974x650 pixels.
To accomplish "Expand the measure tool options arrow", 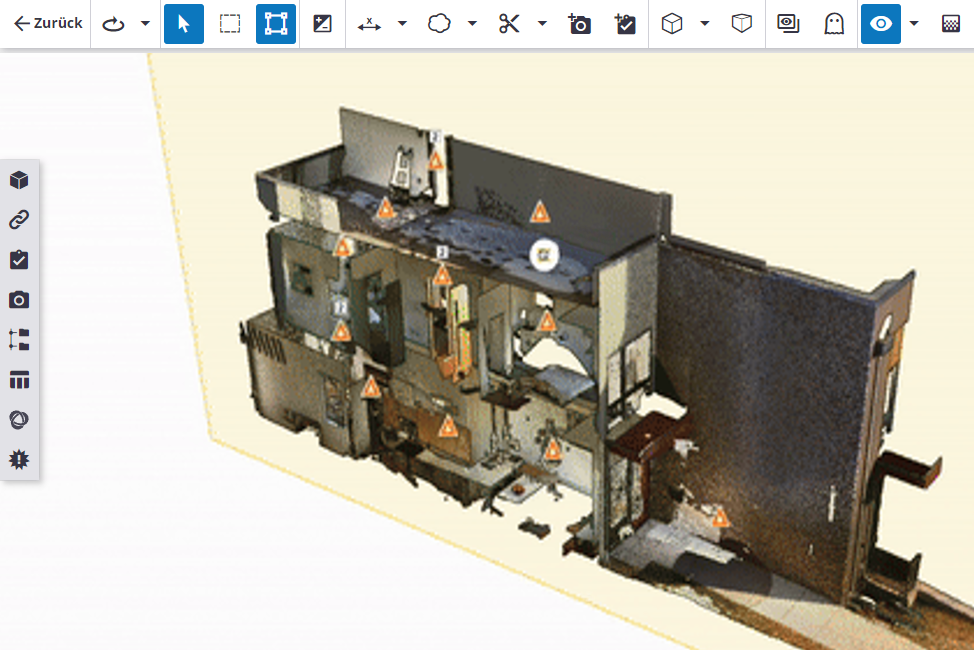I will [402, 24].
